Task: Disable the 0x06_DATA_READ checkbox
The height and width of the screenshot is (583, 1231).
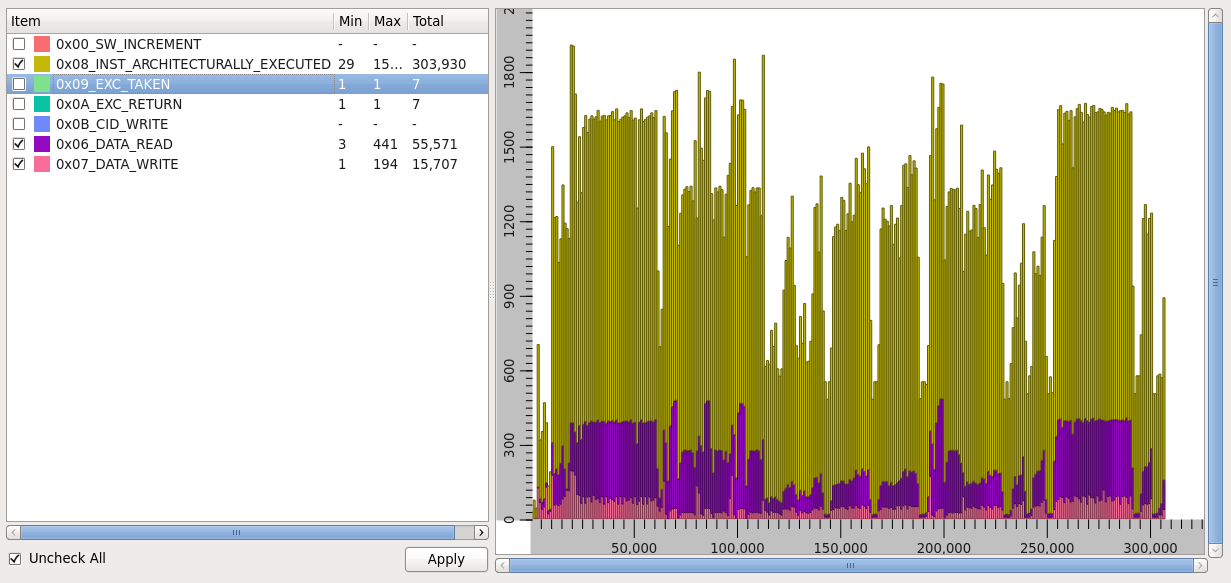Action: tap(19, 144)
